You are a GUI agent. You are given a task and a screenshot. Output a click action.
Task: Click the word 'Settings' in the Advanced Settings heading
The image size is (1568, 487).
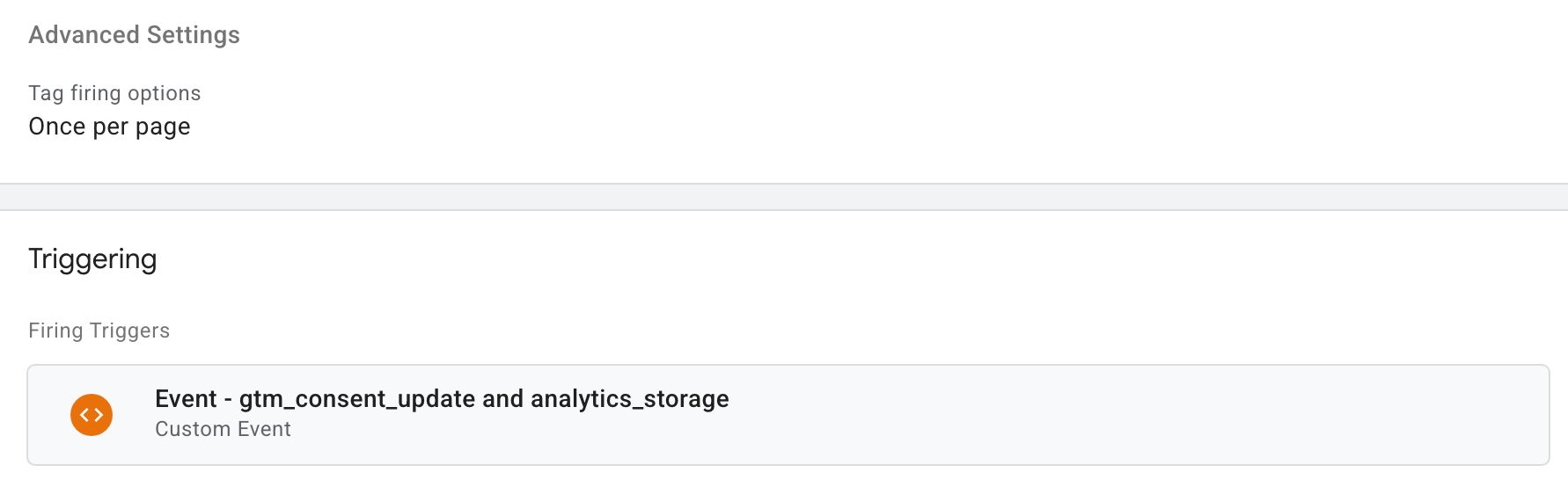click(194, 35)
